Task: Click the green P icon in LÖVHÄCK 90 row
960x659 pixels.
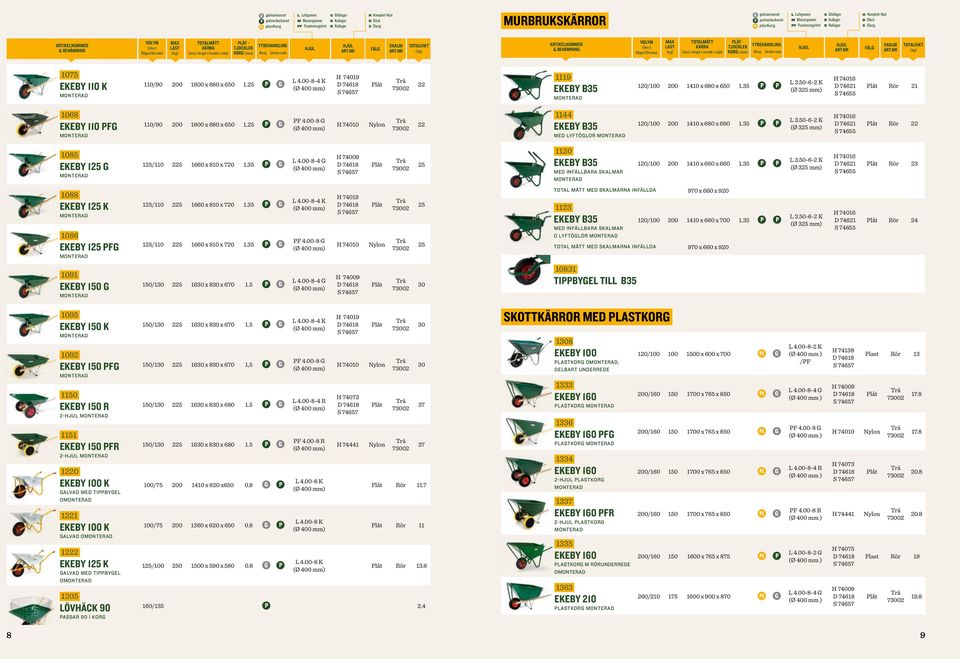Action: 266,606
